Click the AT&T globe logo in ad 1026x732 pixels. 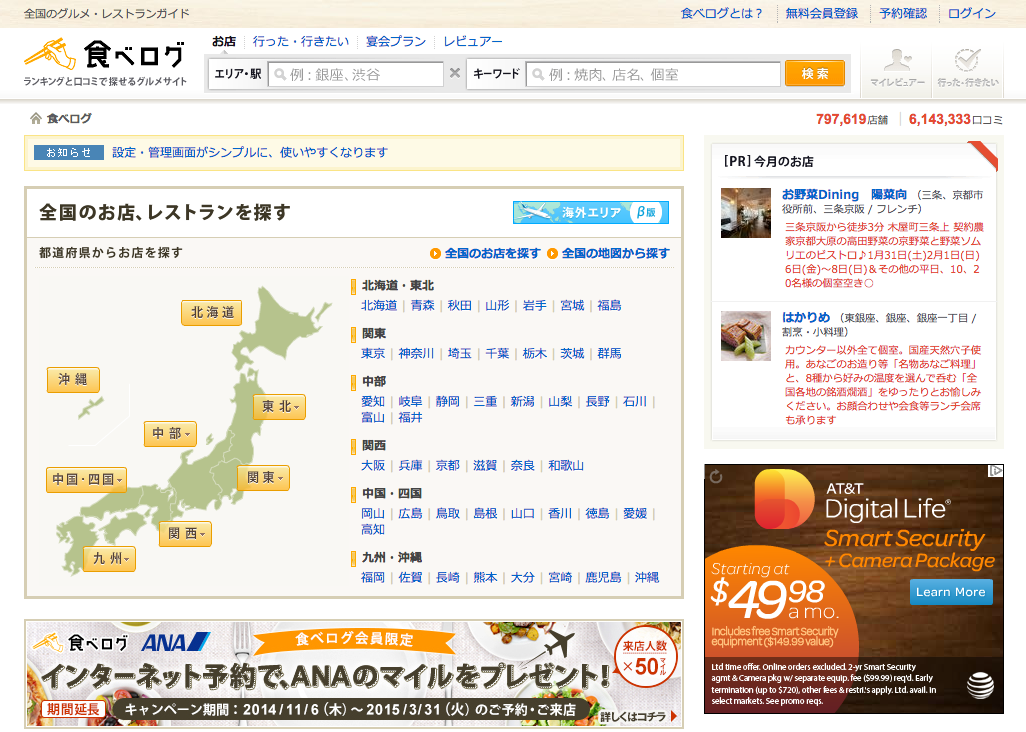(980, 686)
